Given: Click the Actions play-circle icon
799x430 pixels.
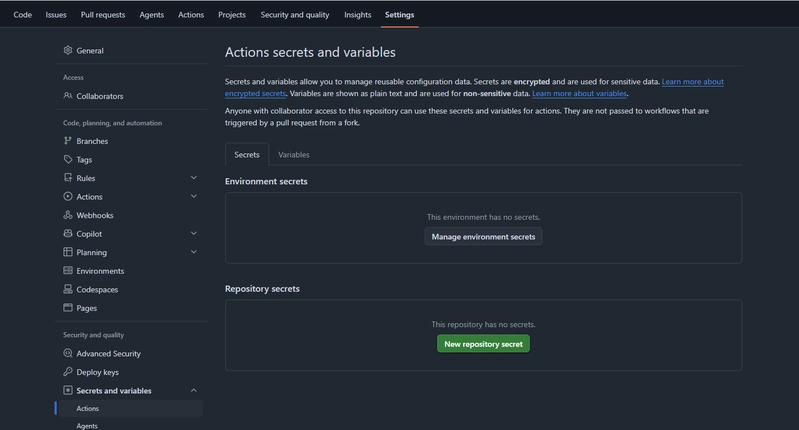Looking at the screenshot, I should click(x=68, y=196).
